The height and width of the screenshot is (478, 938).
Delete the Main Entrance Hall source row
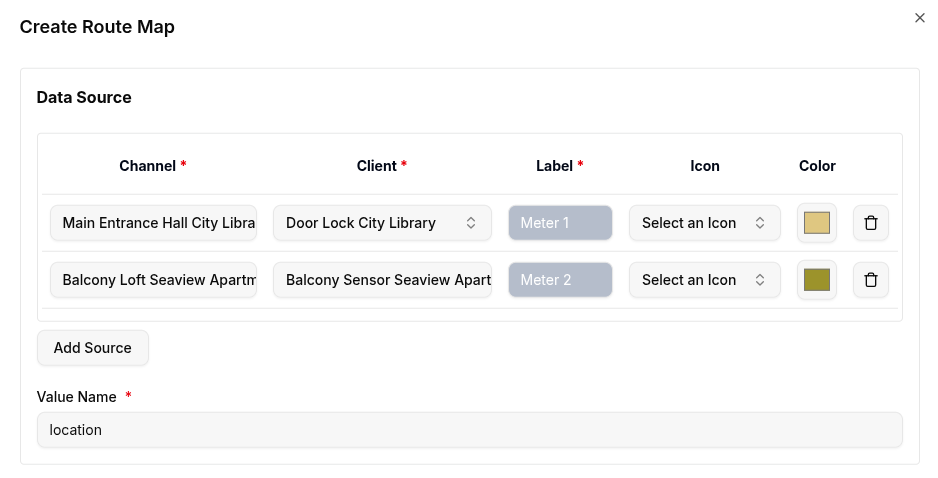[x=870, y=223]
